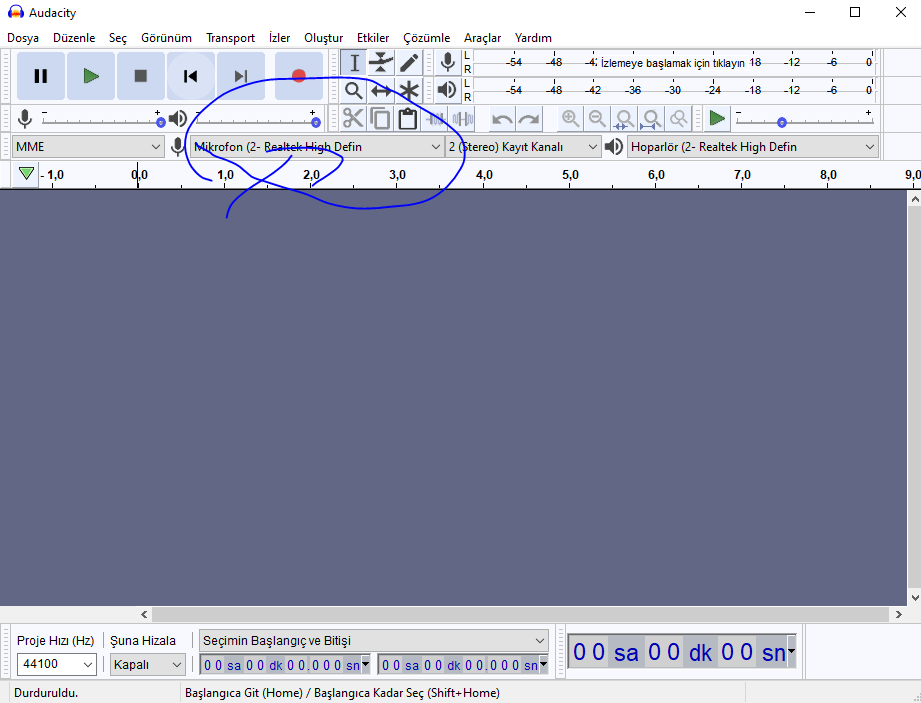
Task: Skip to start button in transport bar
Action: [190, 76]
